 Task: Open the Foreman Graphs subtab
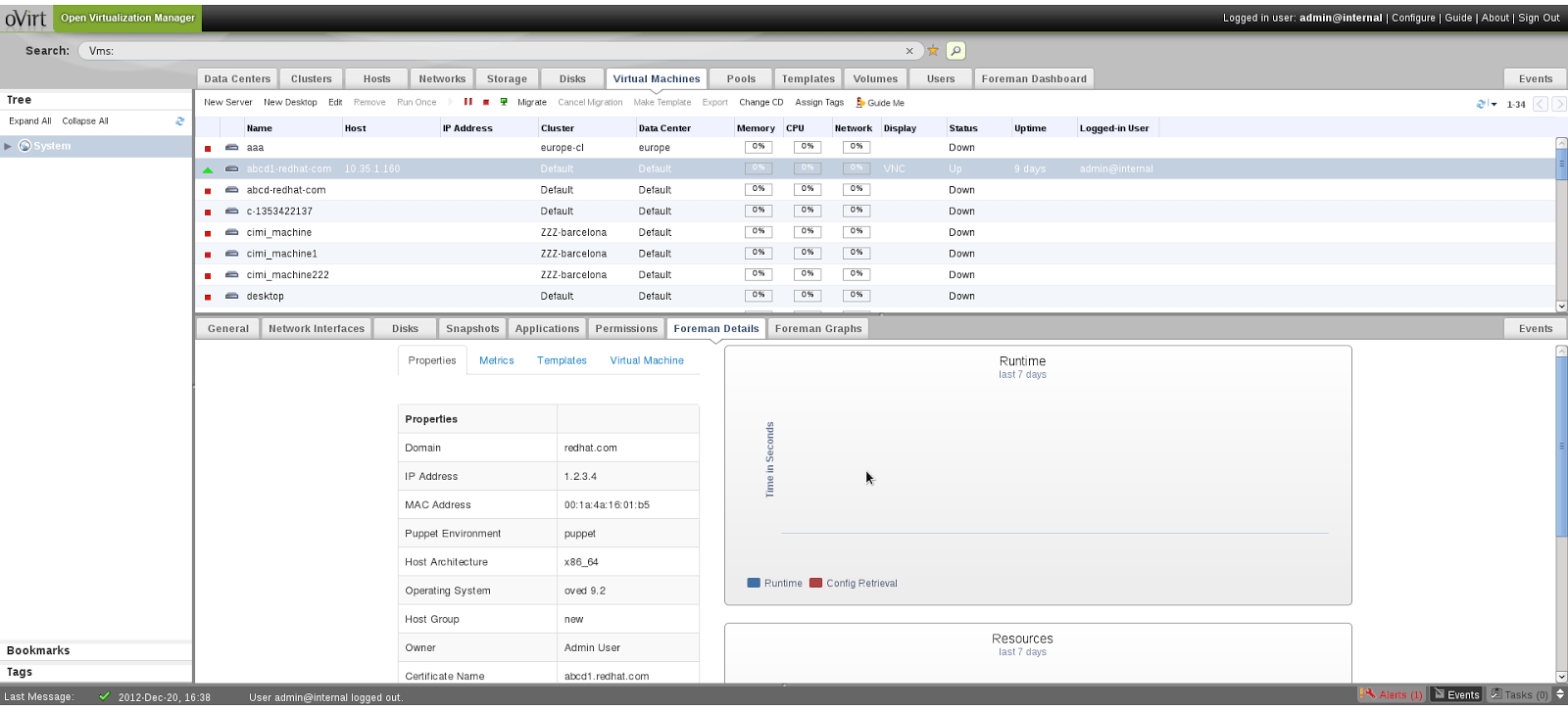(x=818, y=328)
